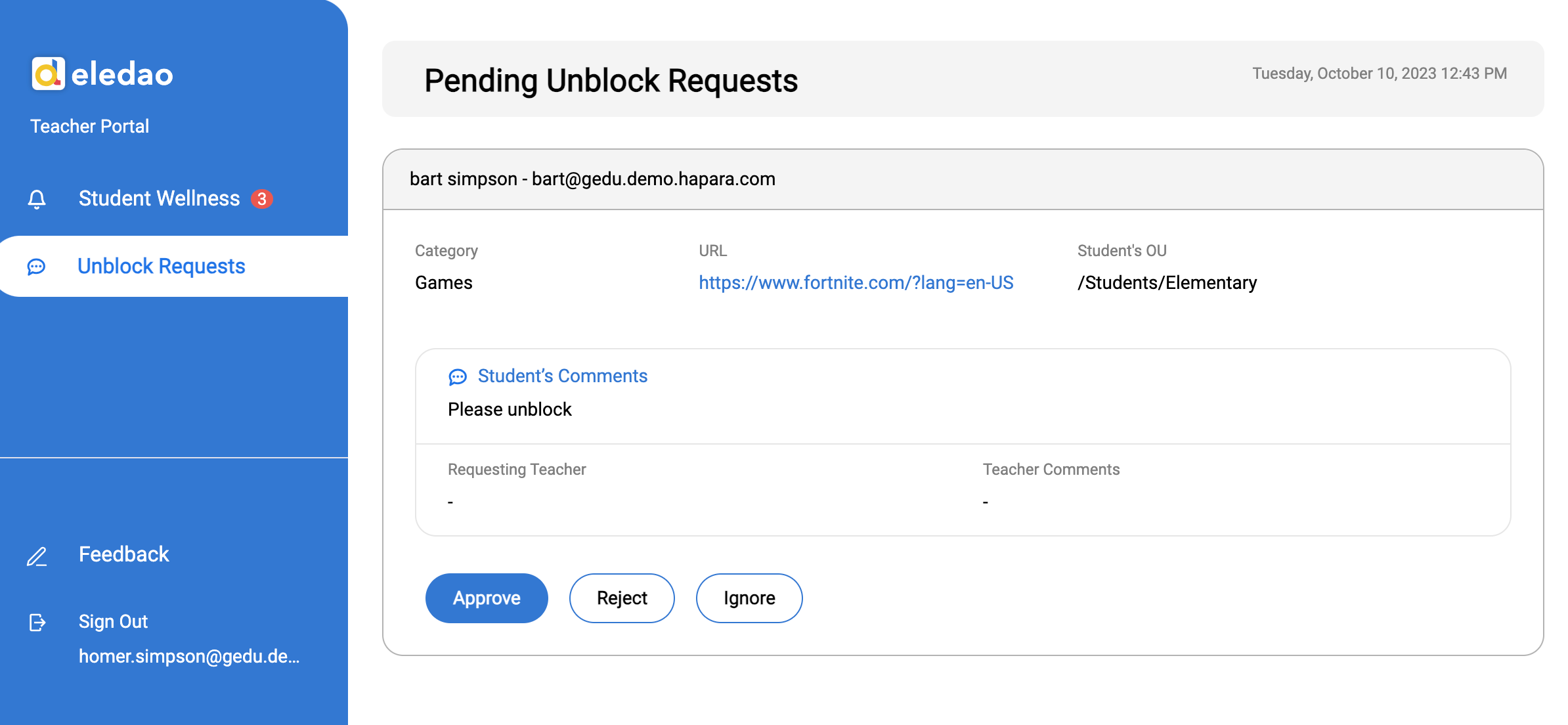Click the URL column label

tap(712, 251)
